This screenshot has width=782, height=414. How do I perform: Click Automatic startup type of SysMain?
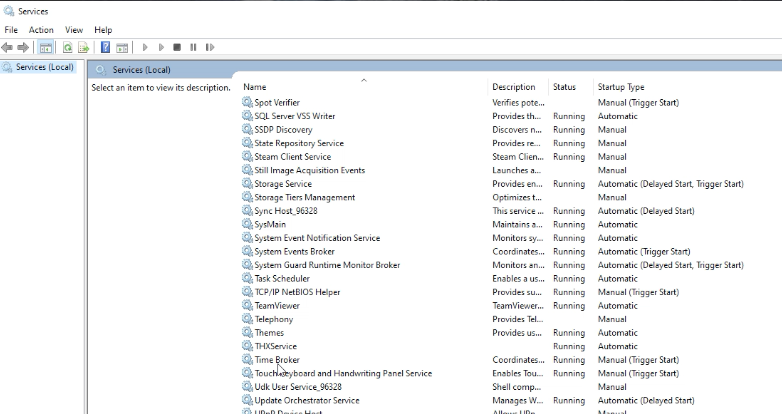617,224
